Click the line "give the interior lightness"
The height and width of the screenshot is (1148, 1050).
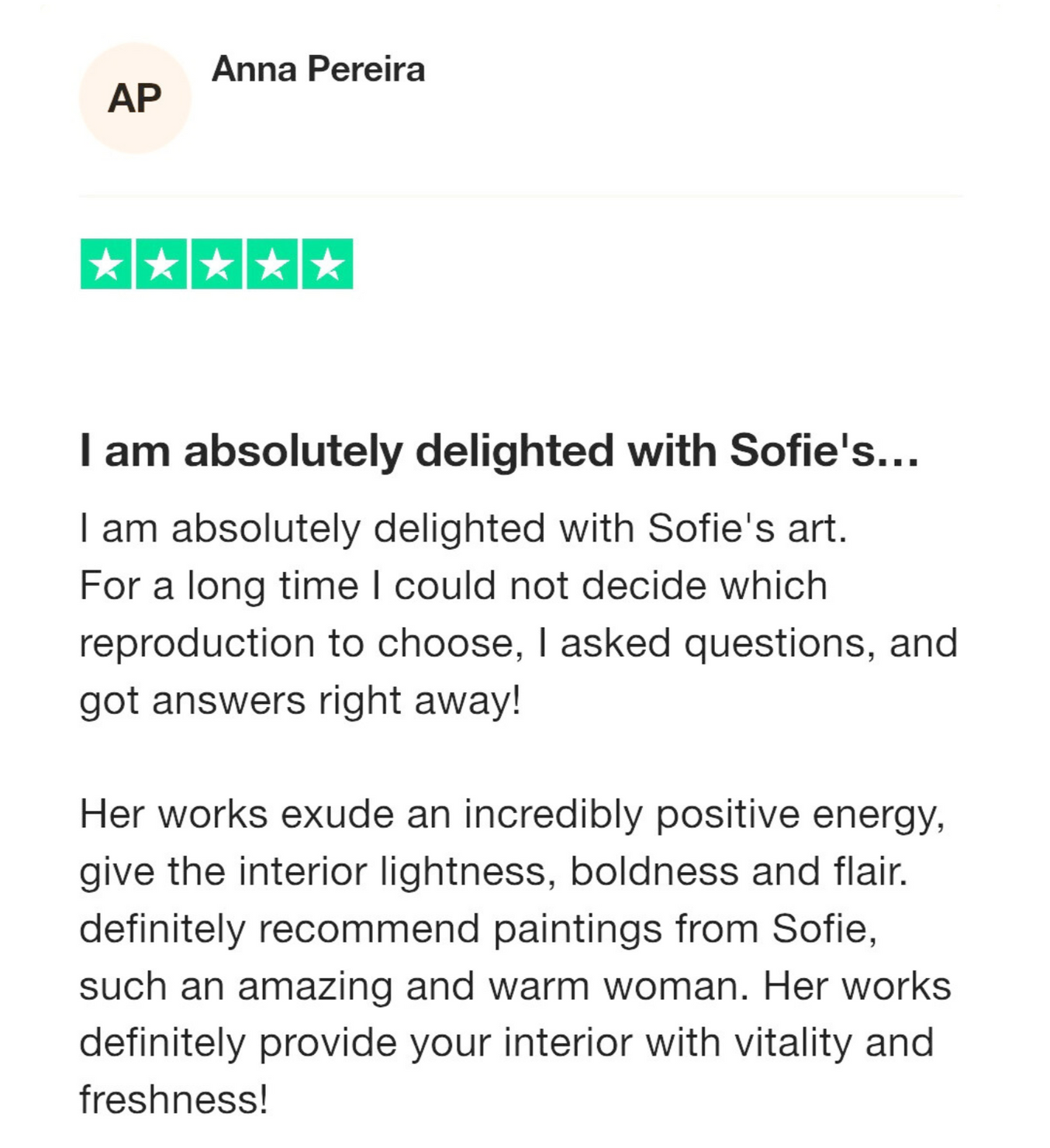click(x=493, y=872)
